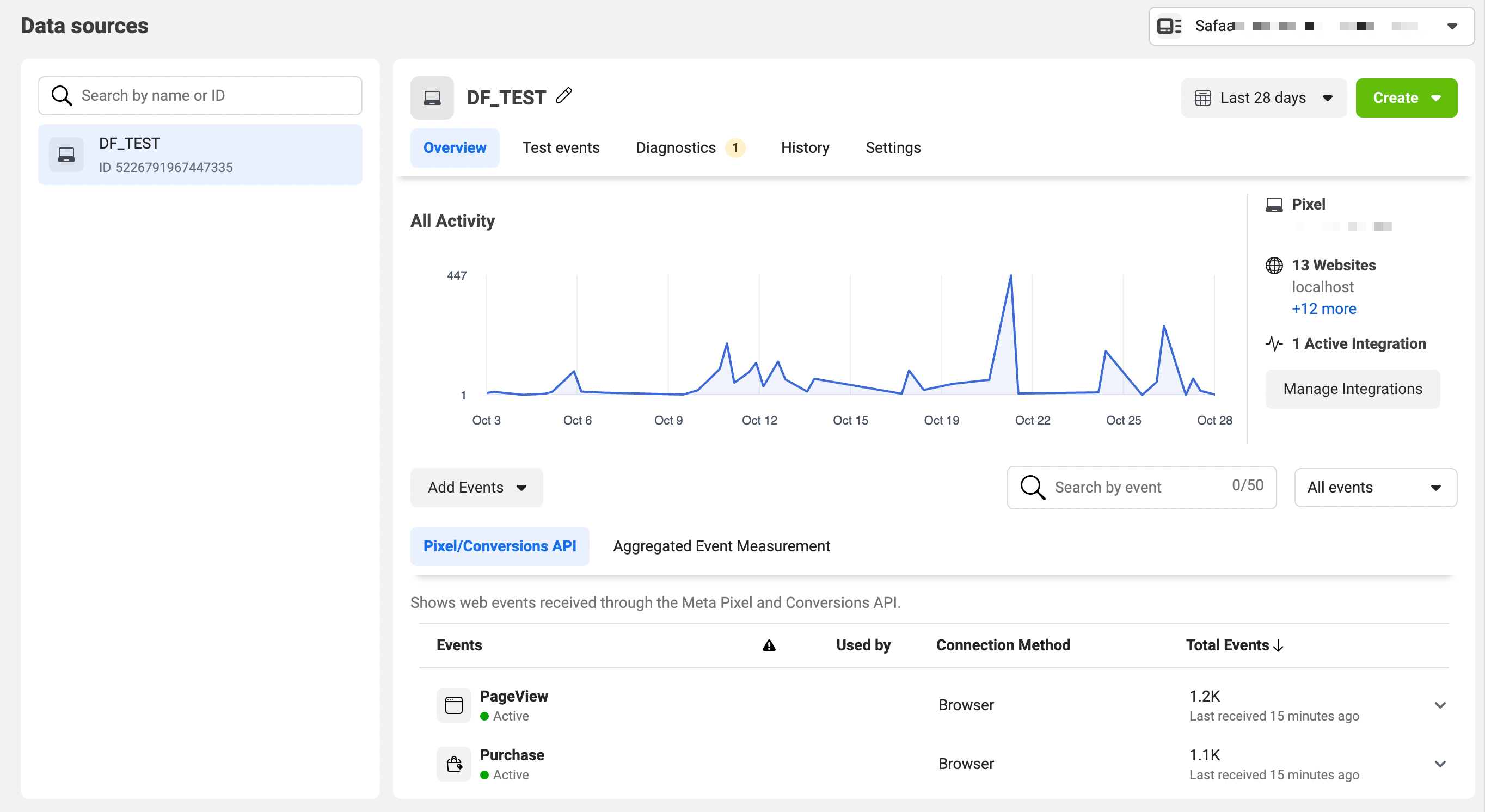Switch to the Overview tab
1485x812 pixels.
[455, 148]
